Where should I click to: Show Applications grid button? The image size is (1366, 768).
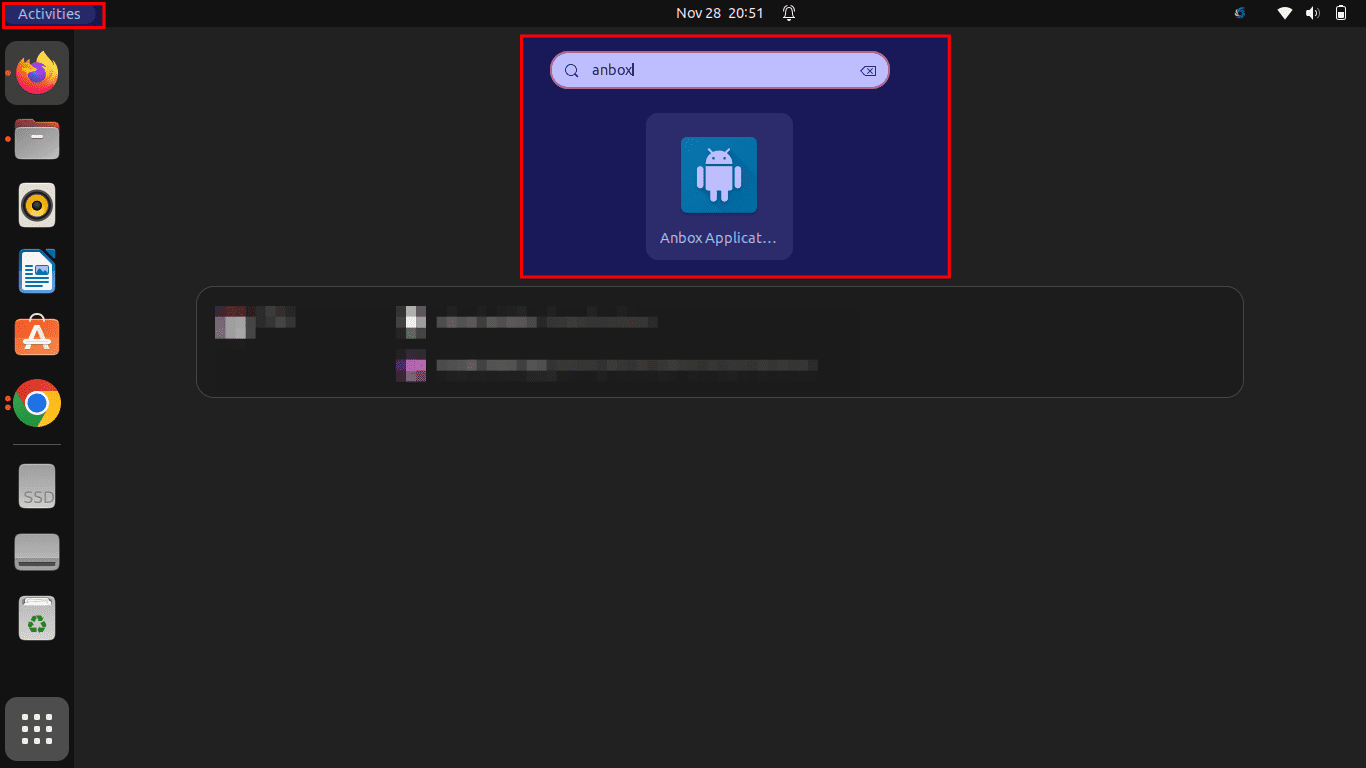tap(37, 729)
